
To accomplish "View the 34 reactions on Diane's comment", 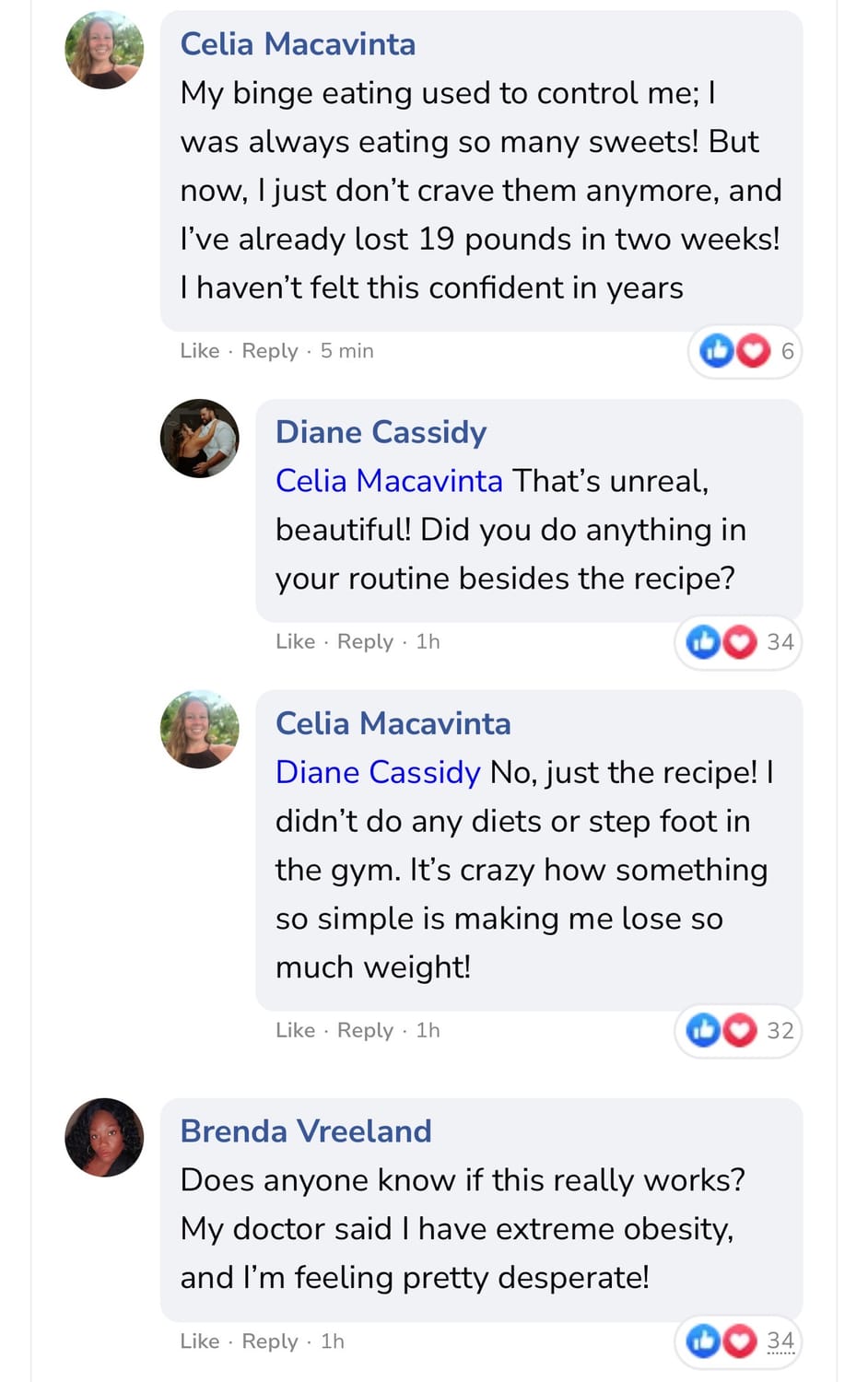I will (738, 642).
